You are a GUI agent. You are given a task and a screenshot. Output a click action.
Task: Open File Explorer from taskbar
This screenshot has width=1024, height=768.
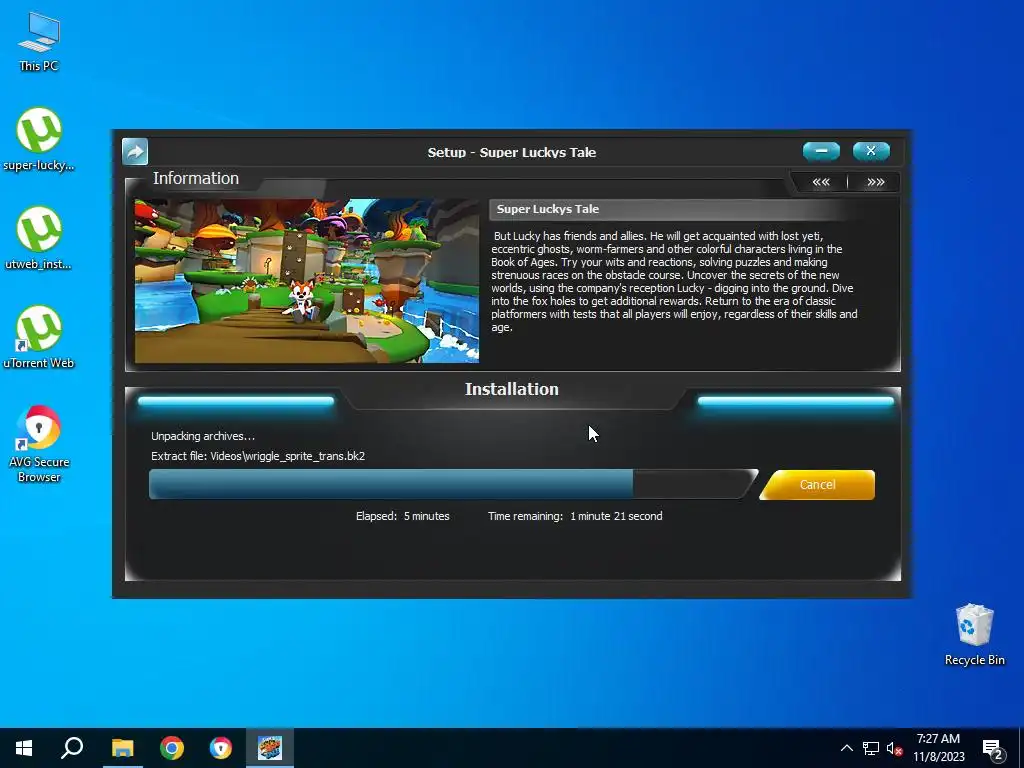pyautogui.click(x=122, y=748)
